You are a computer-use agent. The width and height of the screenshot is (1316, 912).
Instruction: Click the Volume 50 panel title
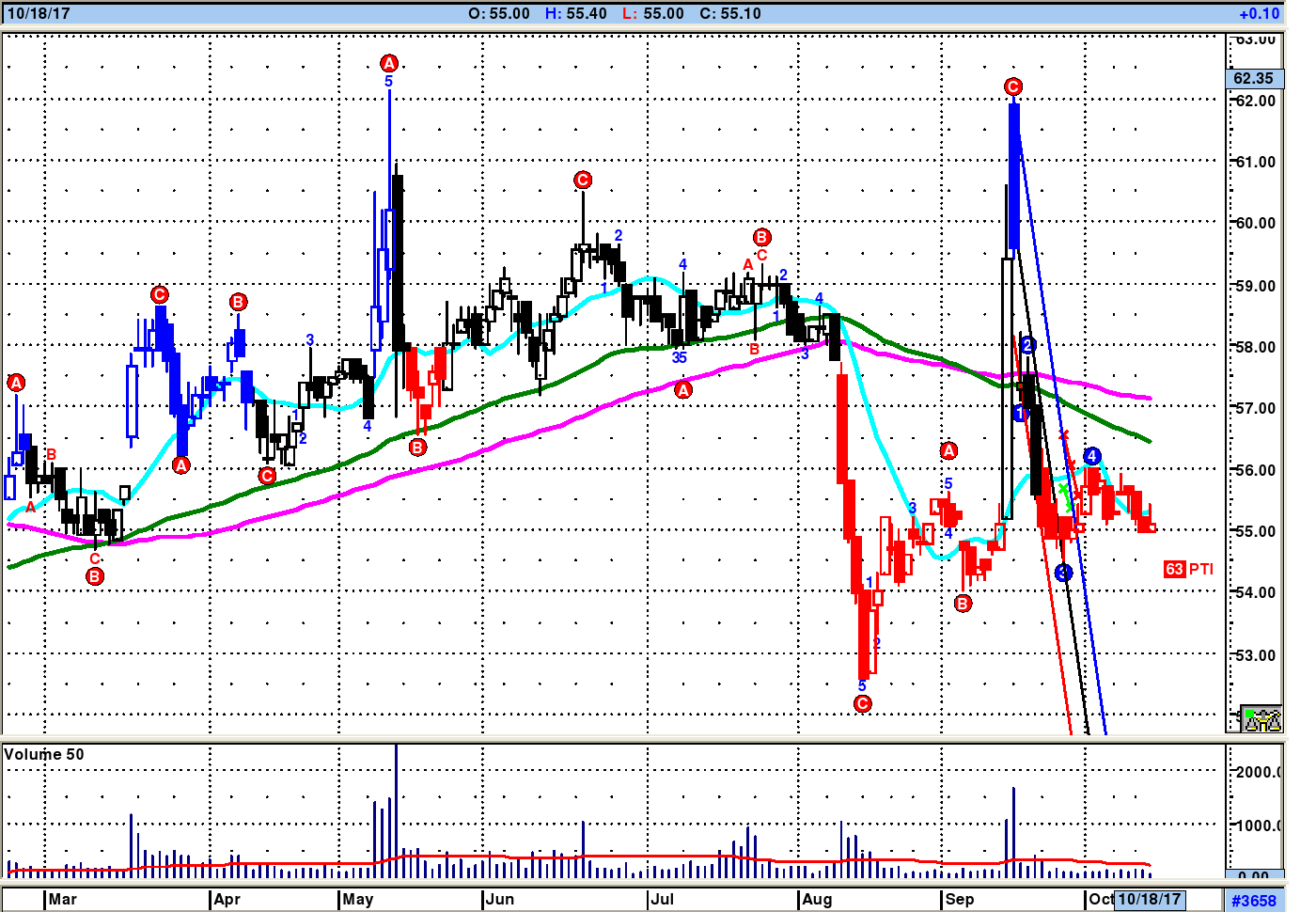(44, 754)
